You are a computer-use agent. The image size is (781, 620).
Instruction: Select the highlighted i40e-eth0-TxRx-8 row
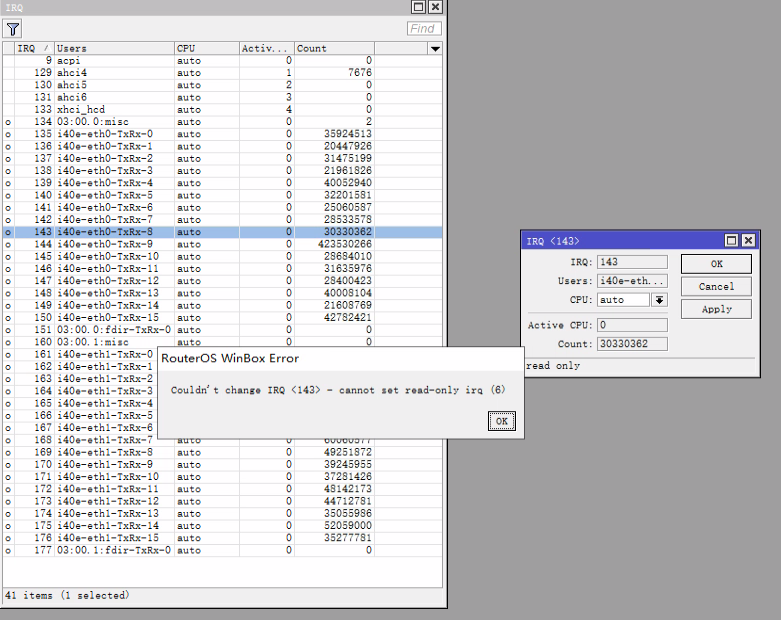point(222,232)
